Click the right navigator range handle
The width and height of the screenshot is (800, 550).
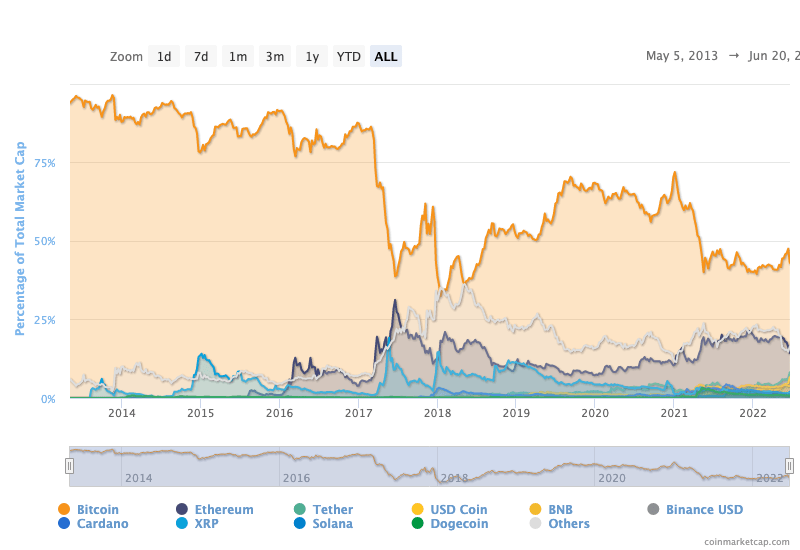coord(789,465)
